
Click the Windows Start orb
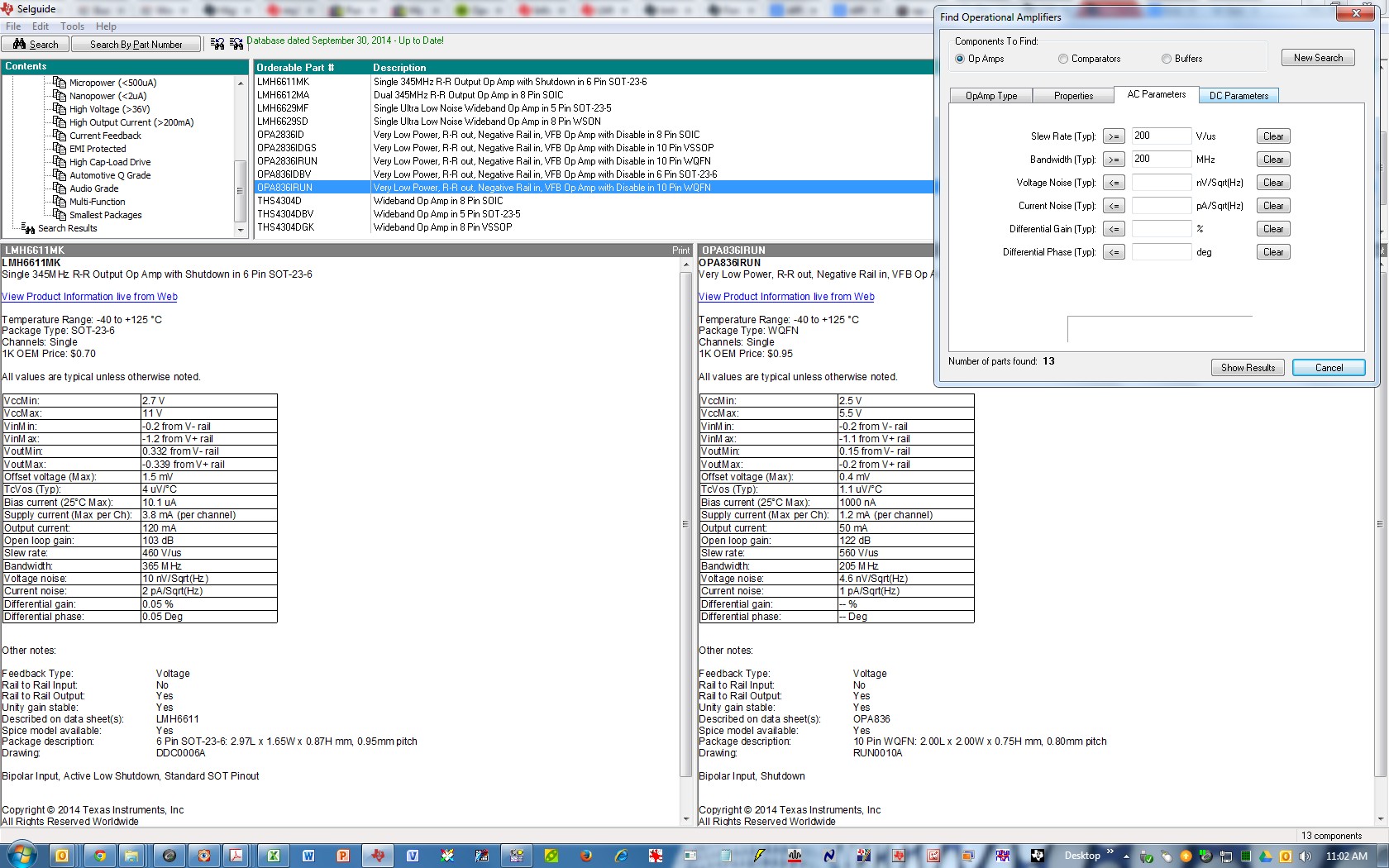click(21, 855)
